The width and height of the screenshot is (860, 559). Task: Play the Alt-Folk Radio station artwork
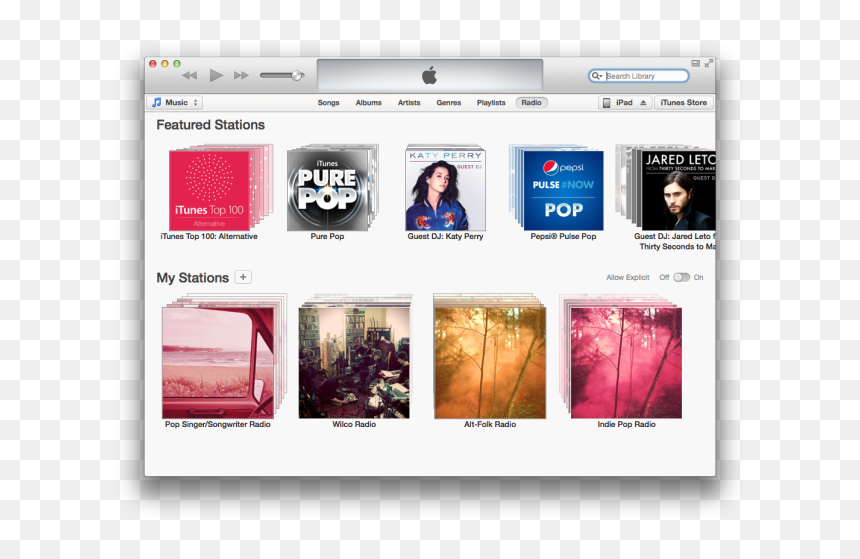coord(490,363)
